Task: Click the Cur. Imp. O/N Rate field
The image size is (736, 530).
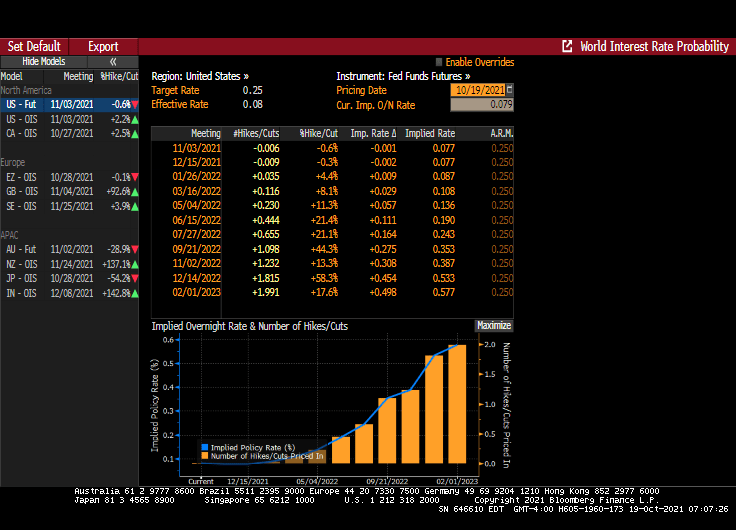Action: (482, 104)
